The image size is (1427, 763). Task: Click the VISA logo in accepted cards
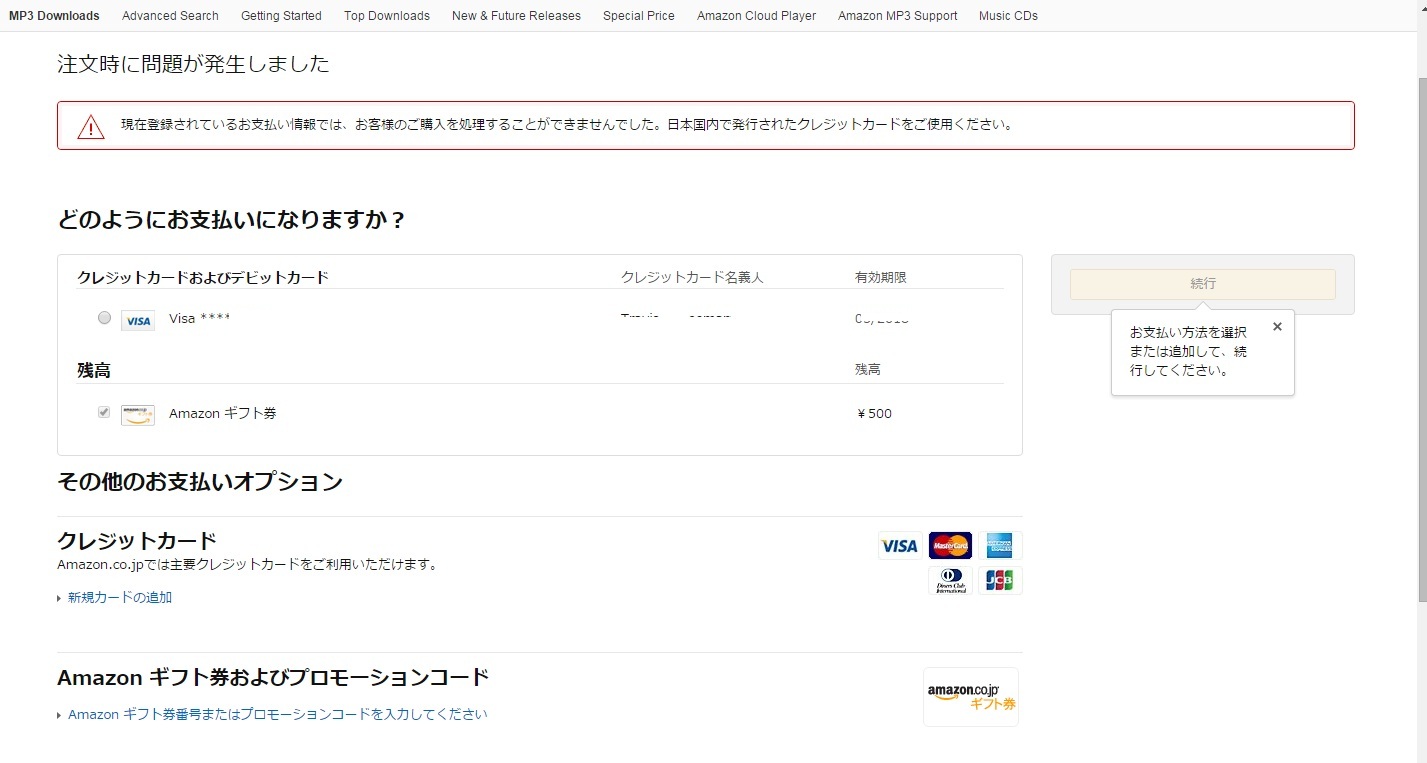pyautogui.click(x=900, y=546)
